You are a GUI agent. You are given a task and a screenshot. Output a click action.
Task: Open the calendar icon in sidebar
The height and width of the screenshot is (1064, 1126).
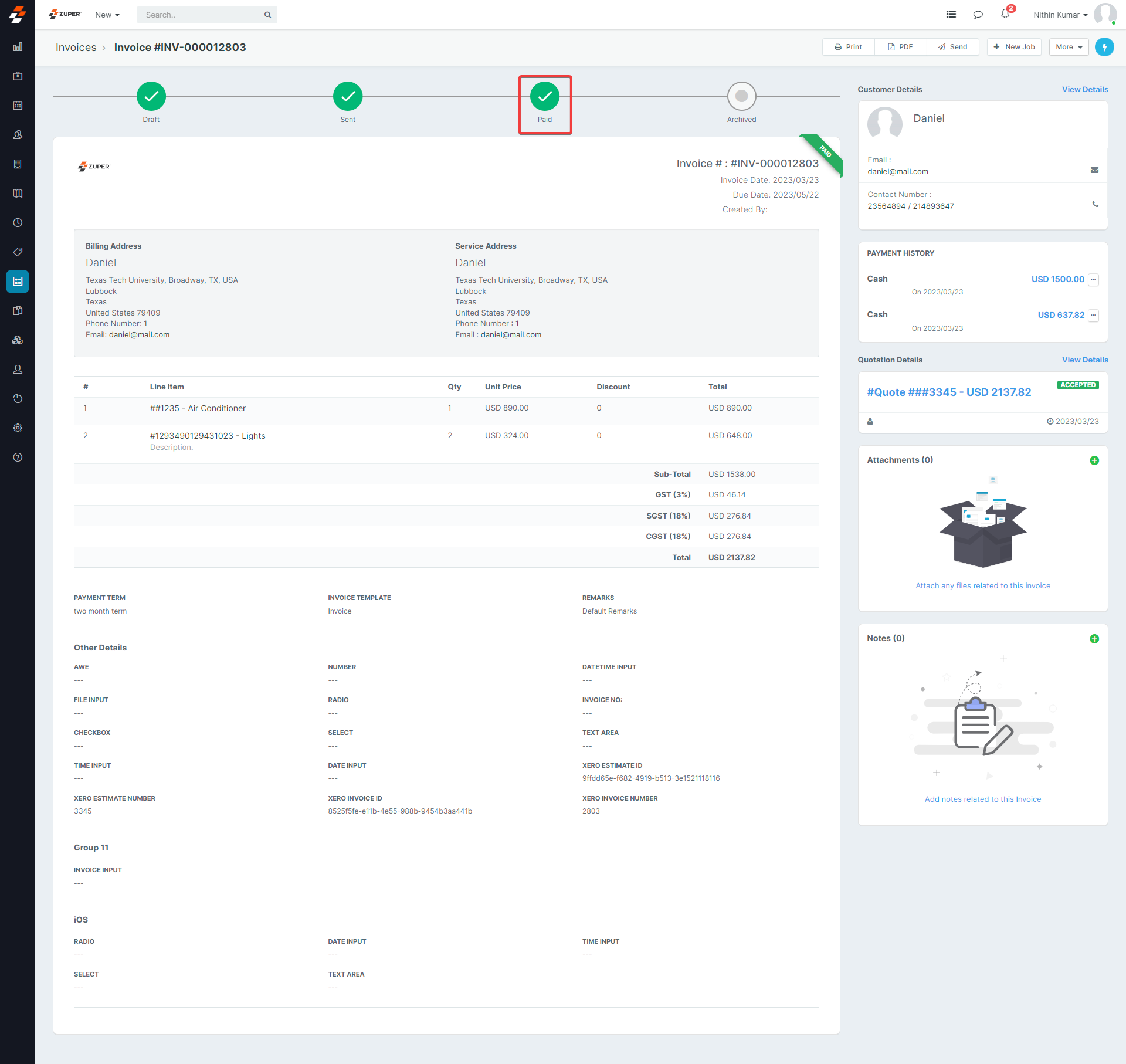point(18,106)
